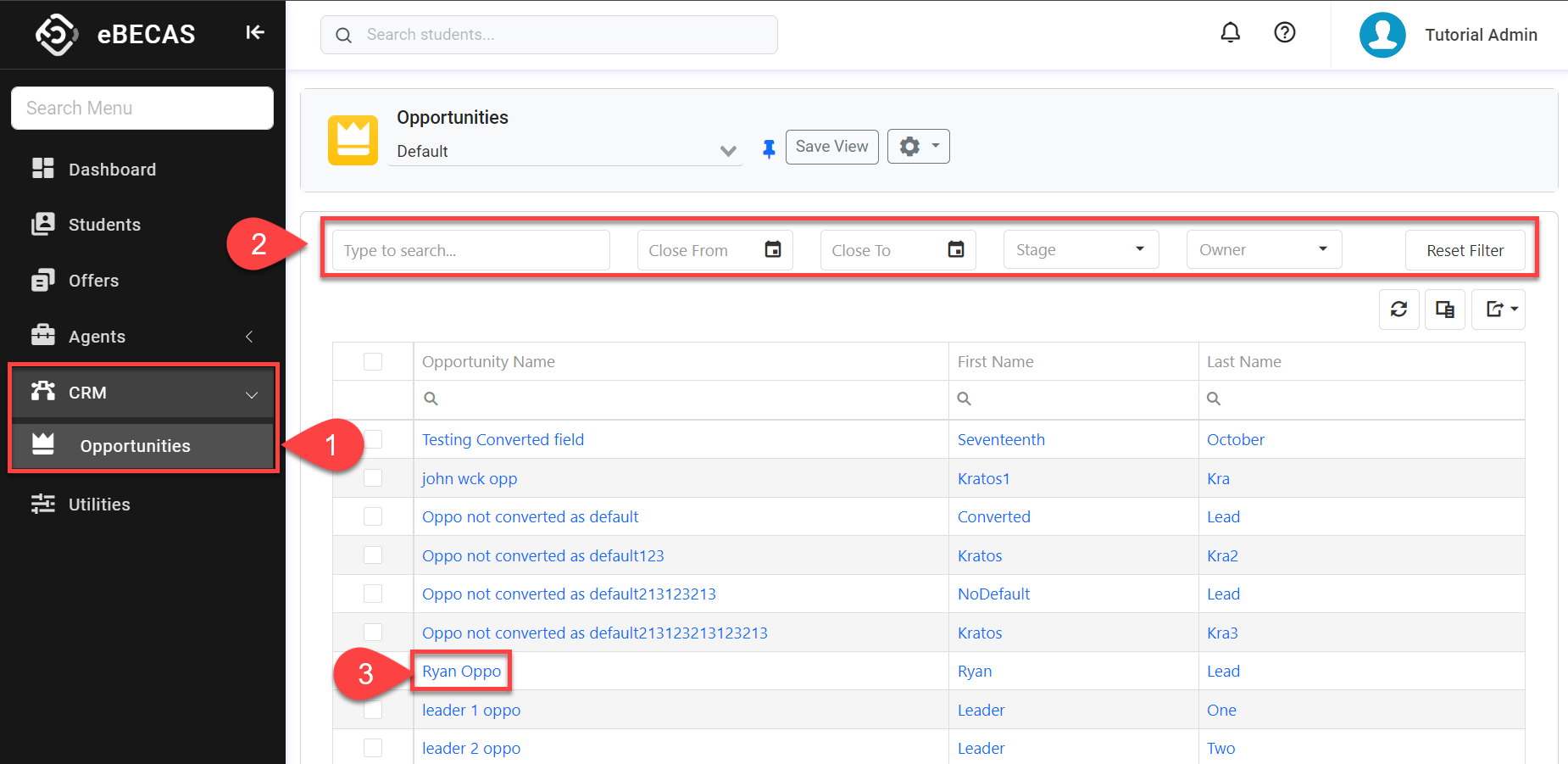Click the Save View button
This screenshot has height=764, width=1568.
pos(831,147)
